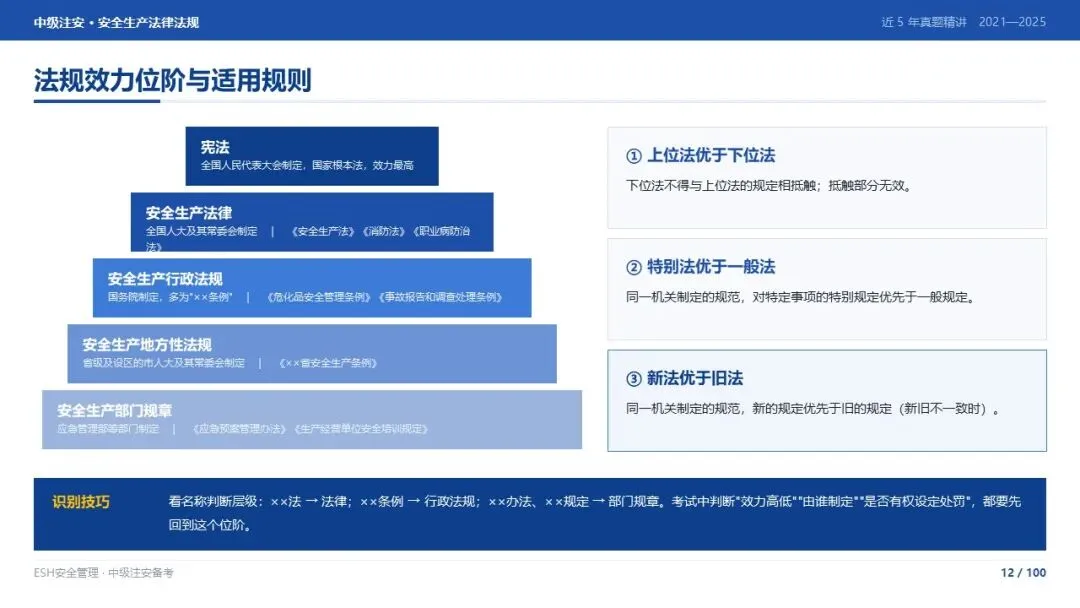This screenshot has width=1080, height=608.
Task: Click the examples 《安全生产法》《消防法》
Action: coord(348,231)
